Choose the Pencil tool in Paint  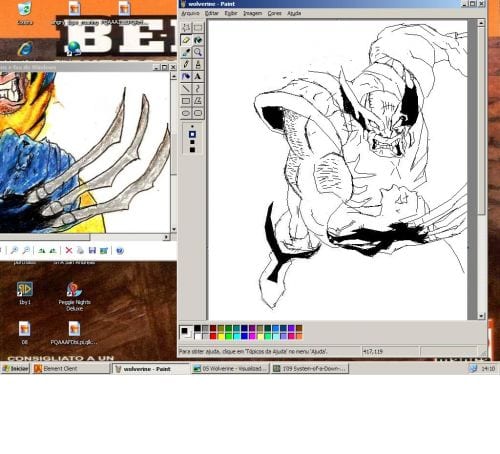coord(186,64)
